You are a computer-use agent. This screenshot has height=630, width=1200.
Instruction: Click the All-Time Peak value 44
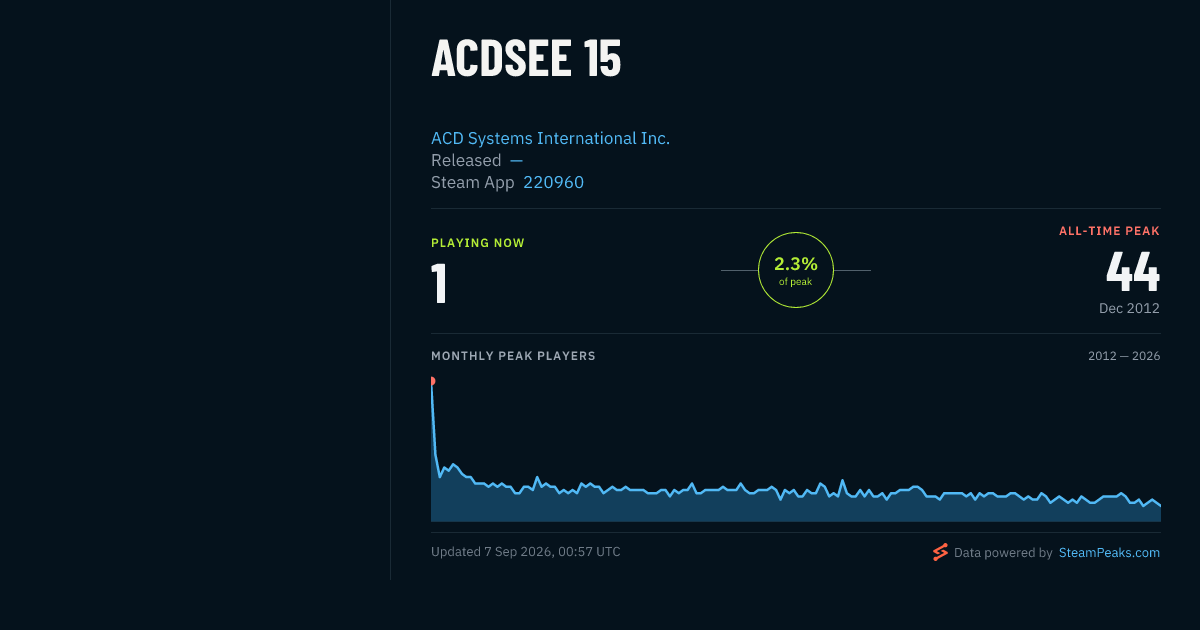tap(1133, 270)
